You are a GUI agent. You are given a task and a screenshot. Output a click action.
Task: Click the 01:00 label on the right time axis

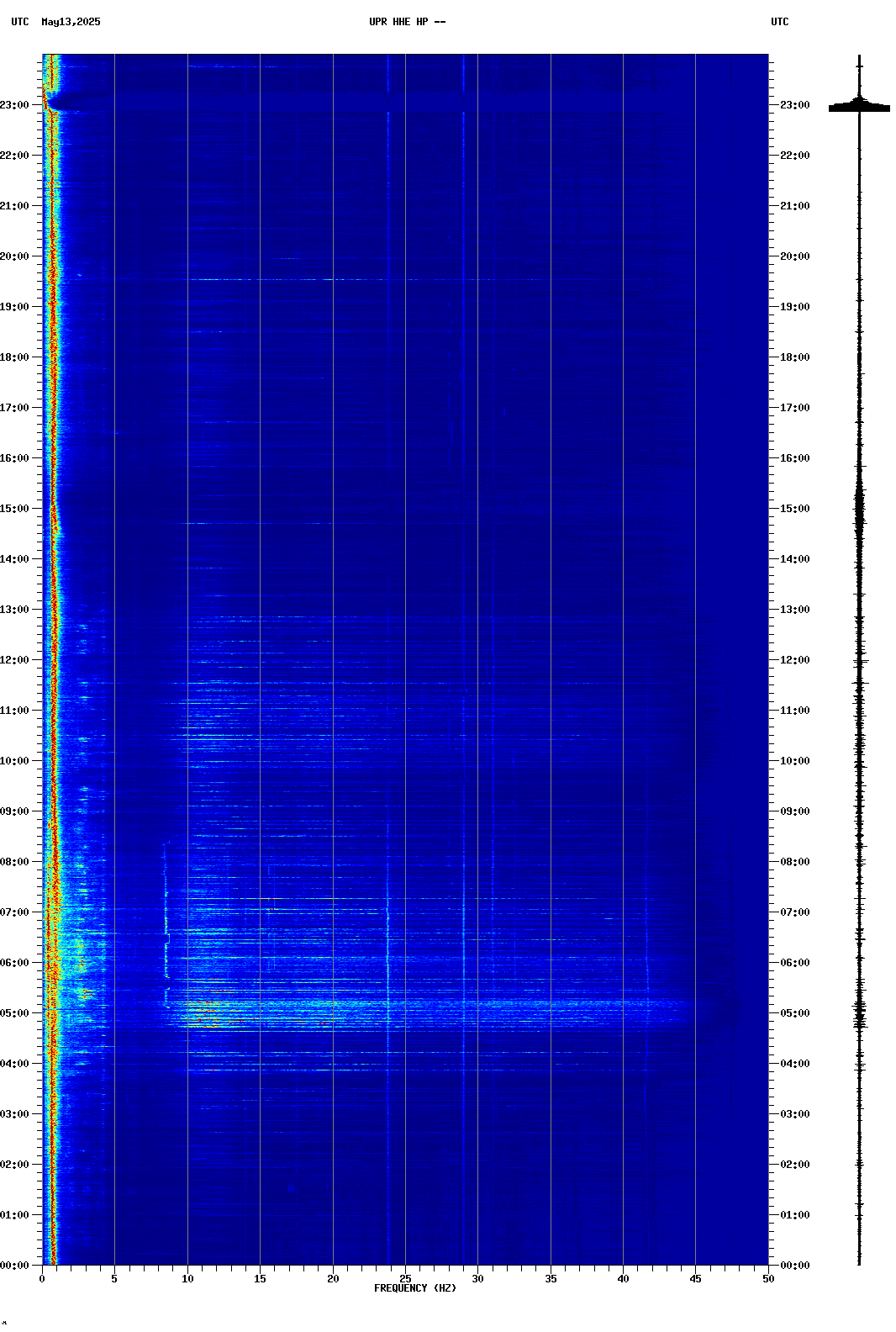[x=795, y=1215]
